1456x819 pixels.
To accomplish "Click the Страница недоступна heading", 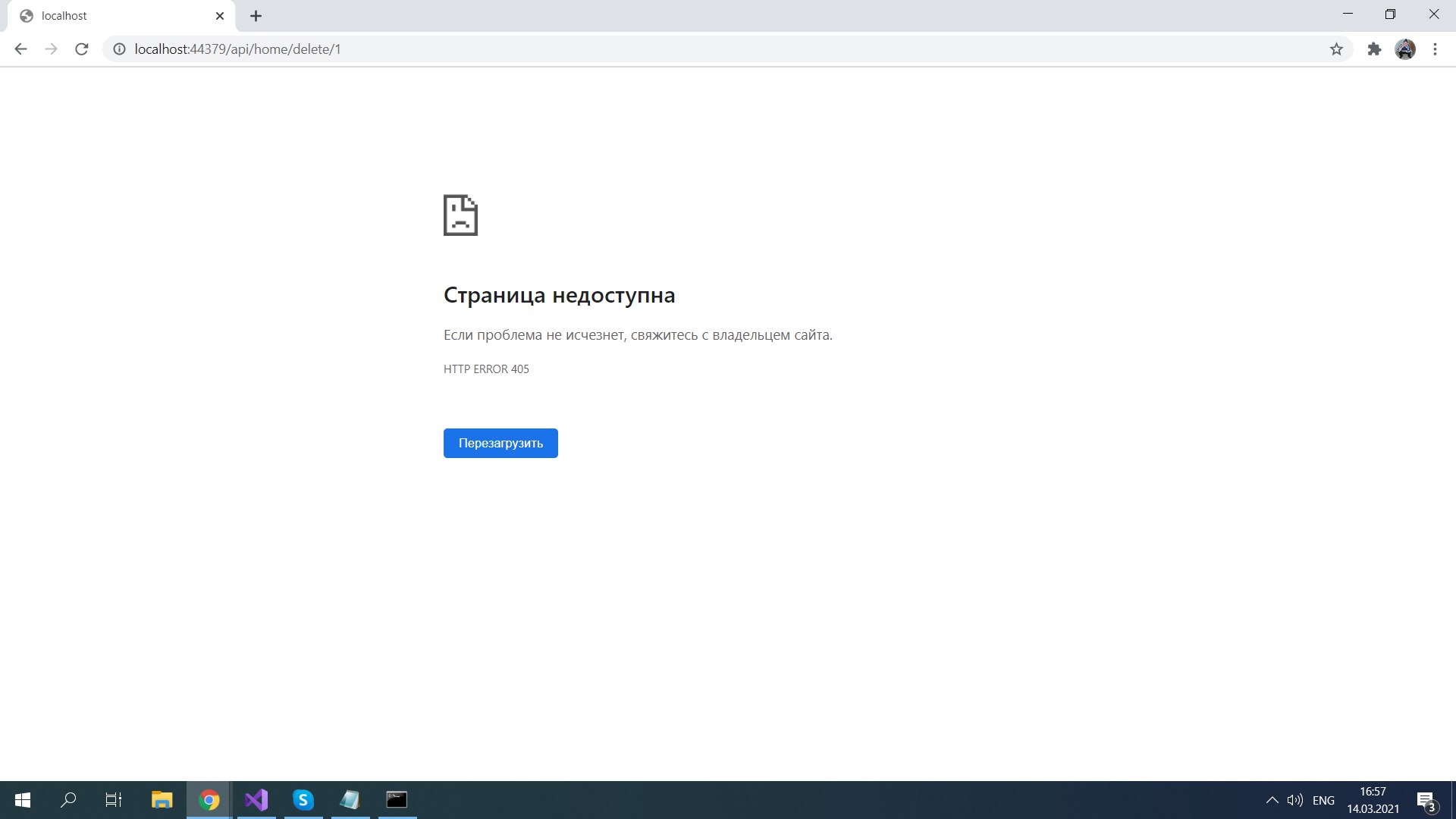I will click(559, 295).
